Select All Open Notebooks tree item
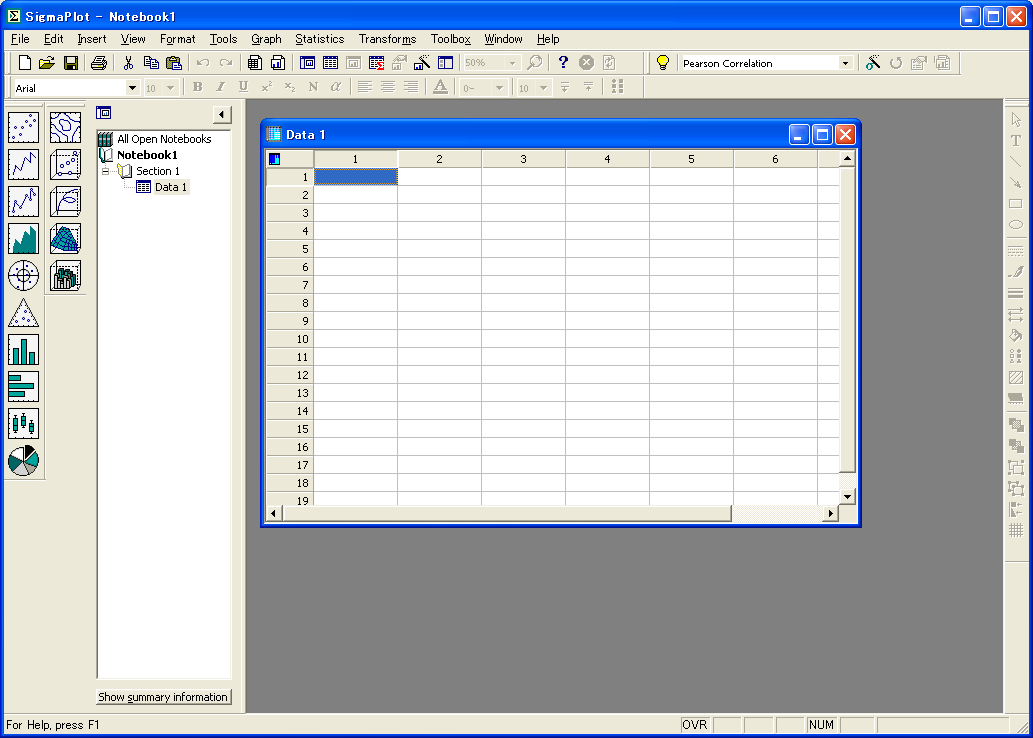 pos(164,139)
